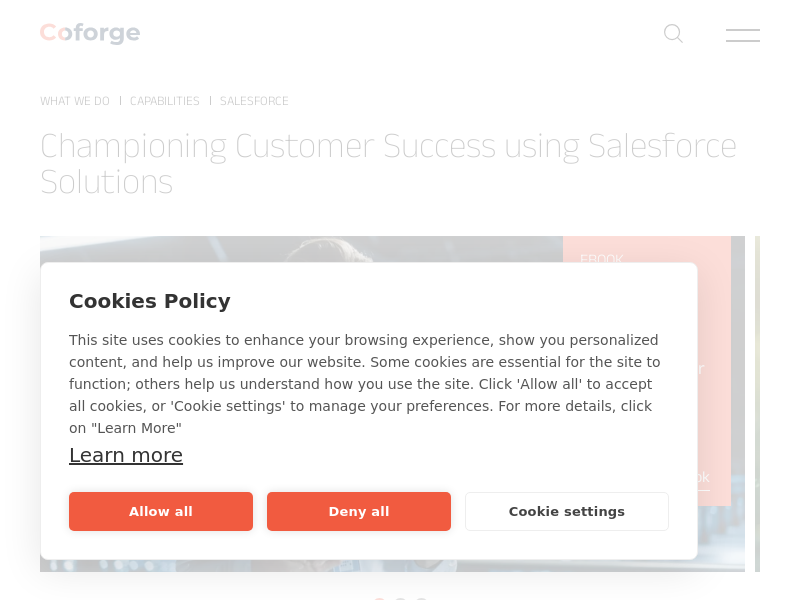Open the search magnifier icon
This screenshot has height=600, width=800.
point(673,34)
